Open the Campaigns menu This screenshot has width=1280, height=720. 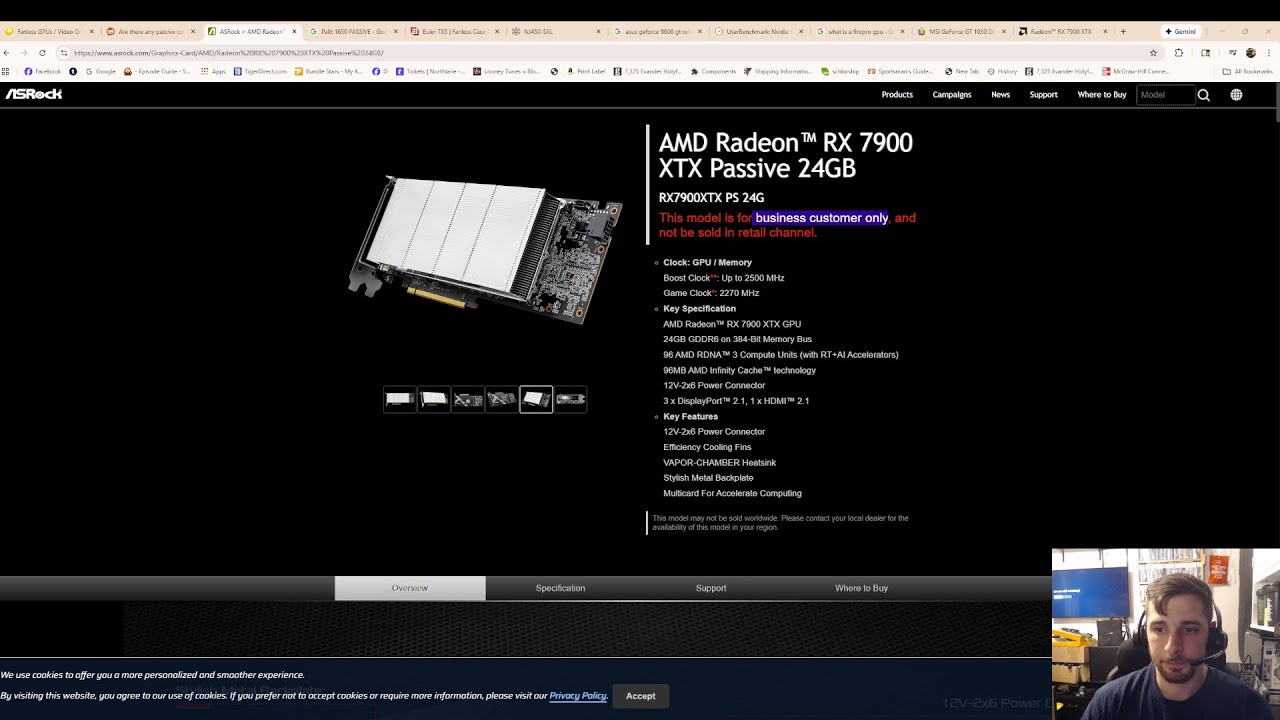tap(952, 95)
